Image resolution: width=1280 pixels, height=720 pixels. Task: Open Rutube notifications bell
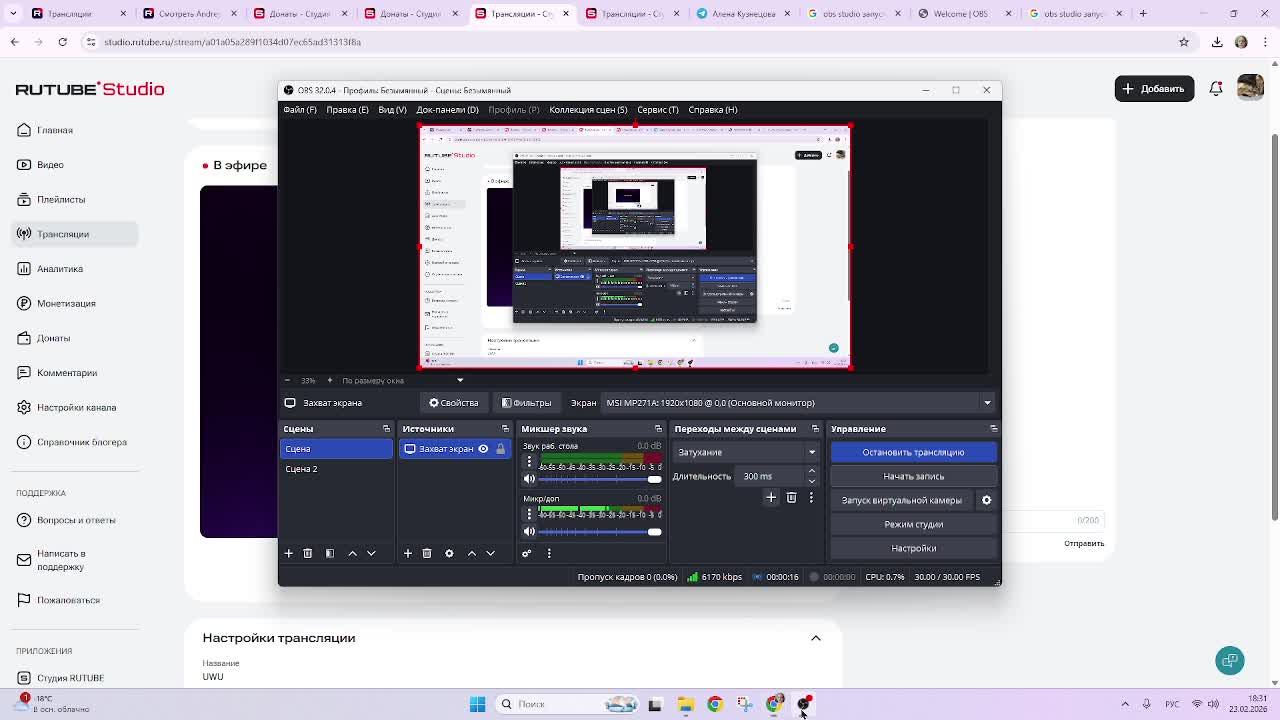[x=1216, y=89]
